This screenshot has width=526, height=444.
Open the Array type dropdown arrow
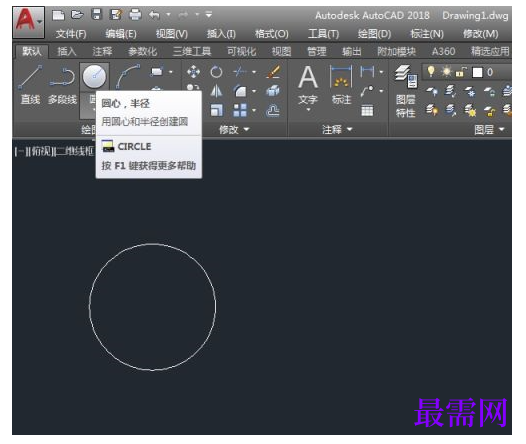pos(254,110)
